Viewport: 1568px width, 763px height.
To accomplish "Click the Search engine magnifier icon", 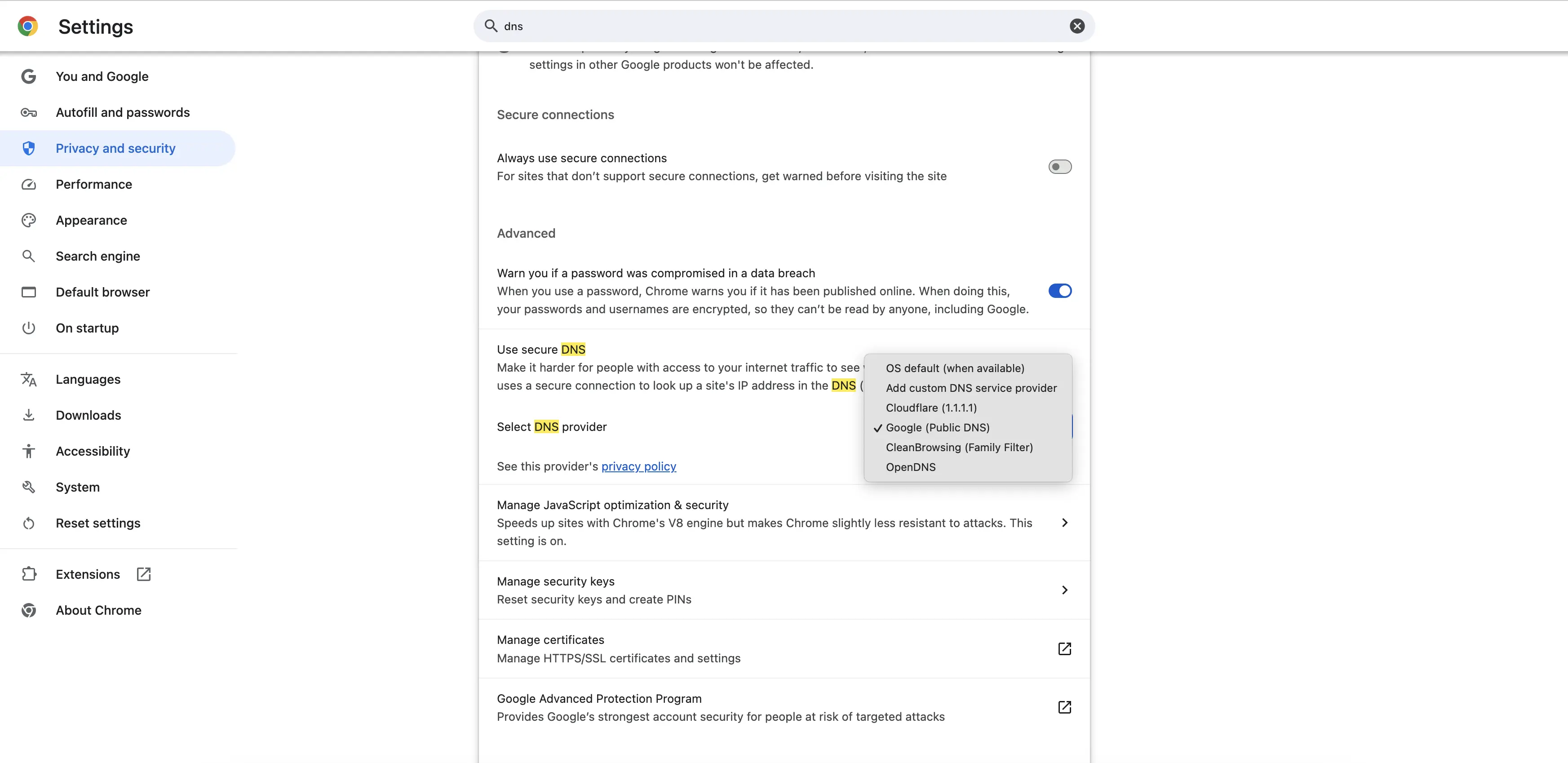I will coord(29,257).
